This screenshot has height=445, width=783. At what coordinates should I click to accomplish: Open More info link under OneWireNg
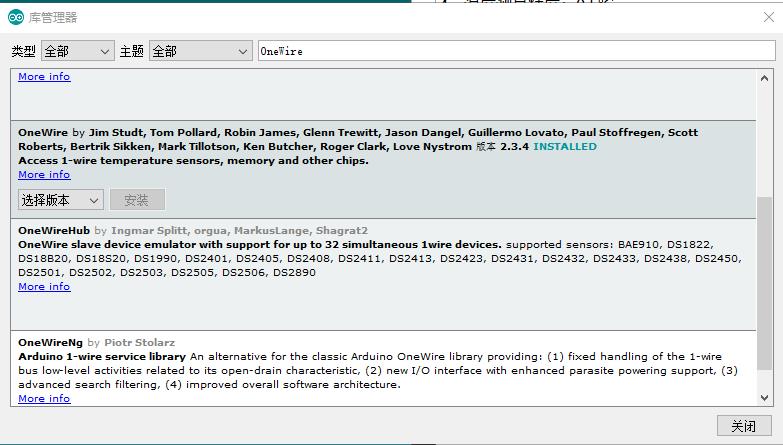pos(44,398)
